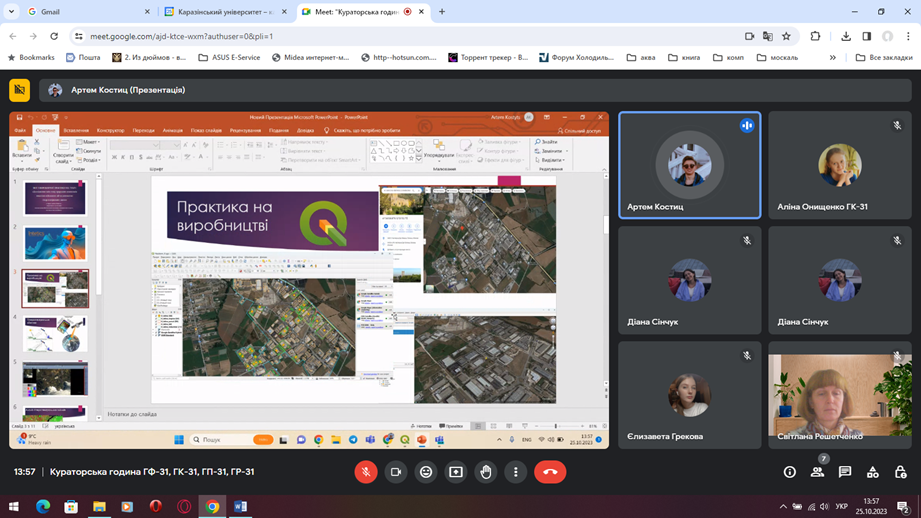Raise your hand in the meeting
The width and height of the screenshot is (921, 518).
click(486, 472)
